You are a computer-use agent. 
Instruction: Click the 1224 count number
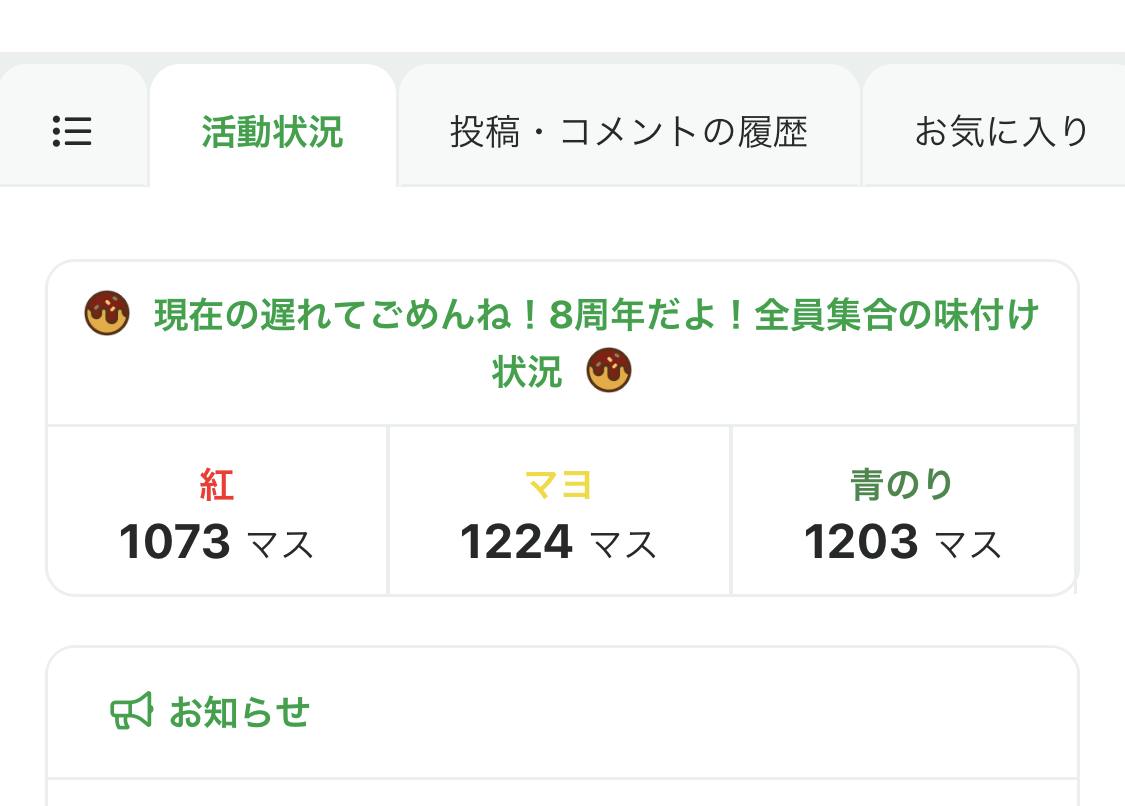pyautogui.click(x=516, y=543)
